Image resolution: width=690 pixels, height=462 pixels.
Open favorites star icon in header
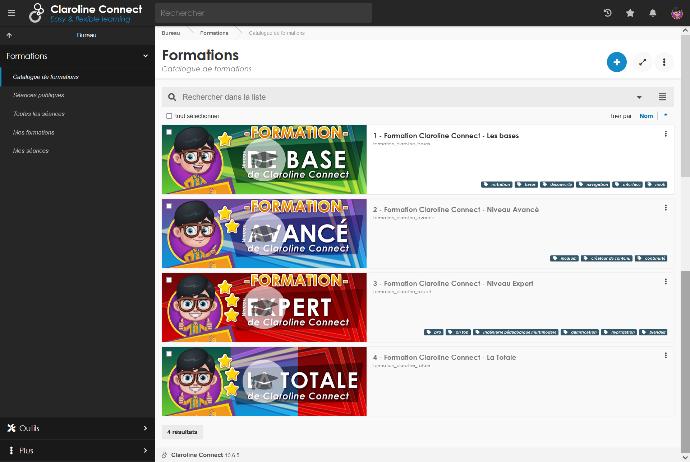[x=630, y=13]
